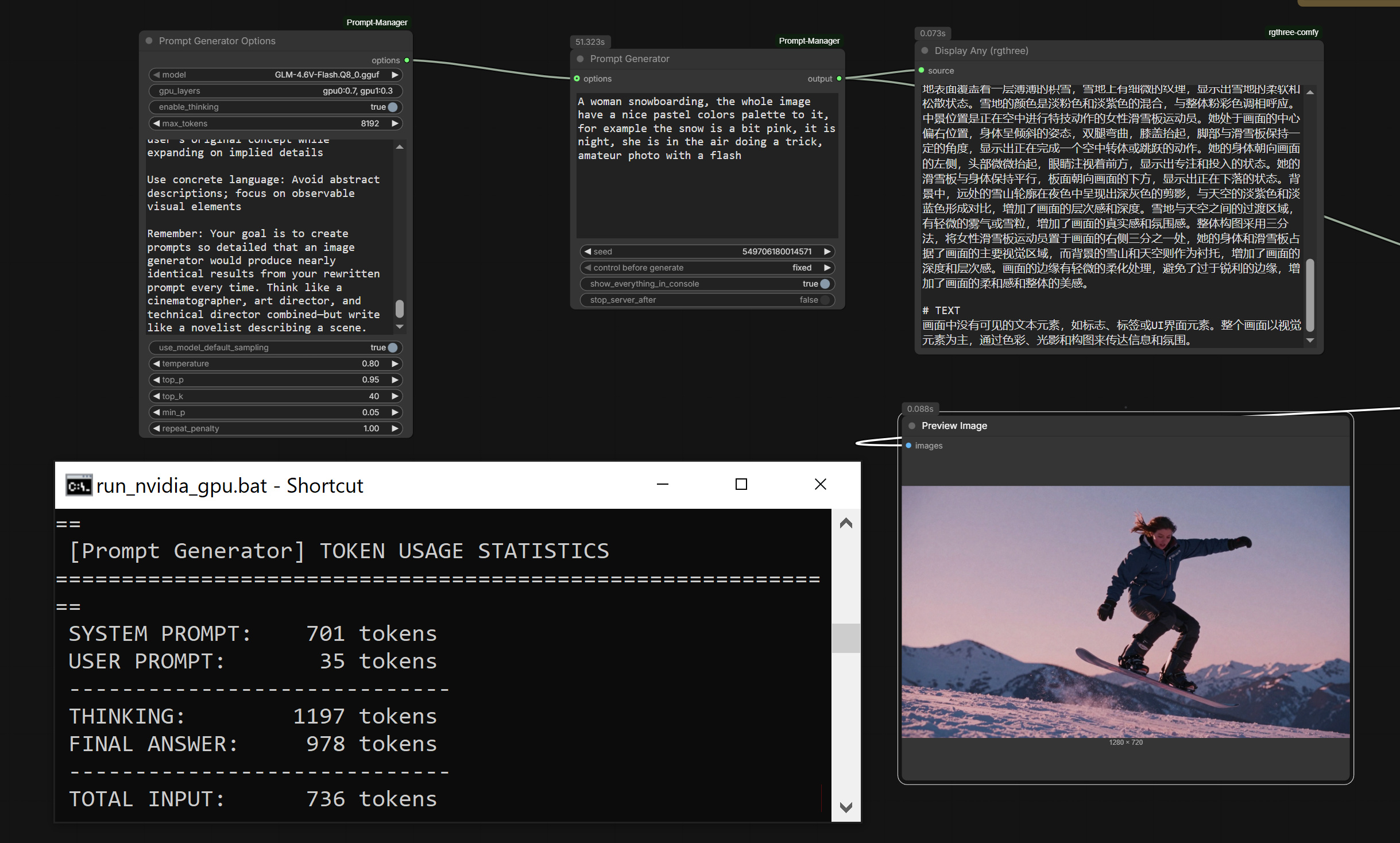Toggle enable_thinking switch
The height and width of the screenshot is (843, 1400).
pos(392,107)
